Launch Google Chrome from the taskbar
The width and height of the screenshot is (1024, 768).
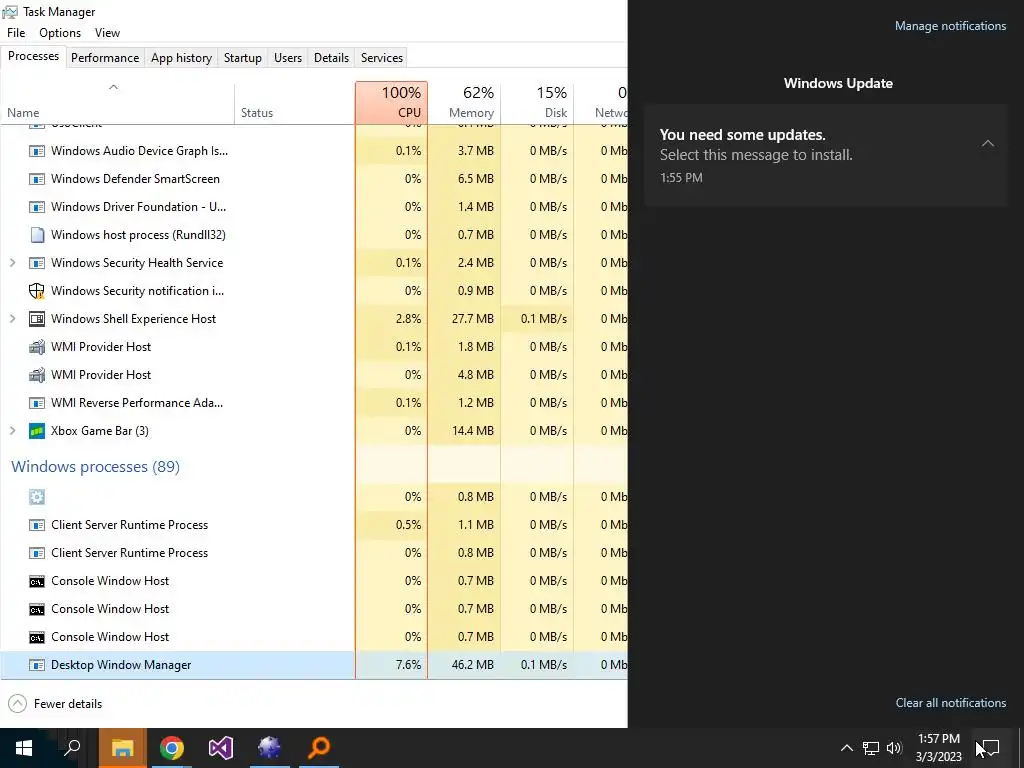click(172, 748)
